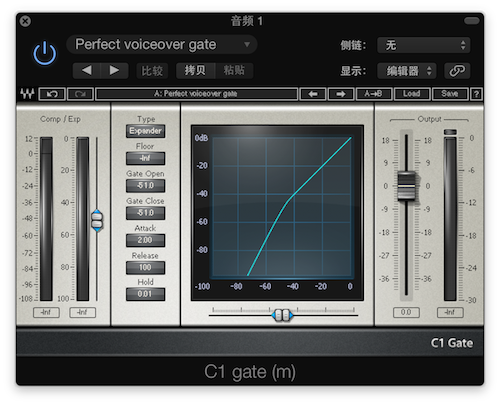Close the plugin window with X button
Viewport: 500px width, 405px height.
pyautogui.click(x=25, y=21)
